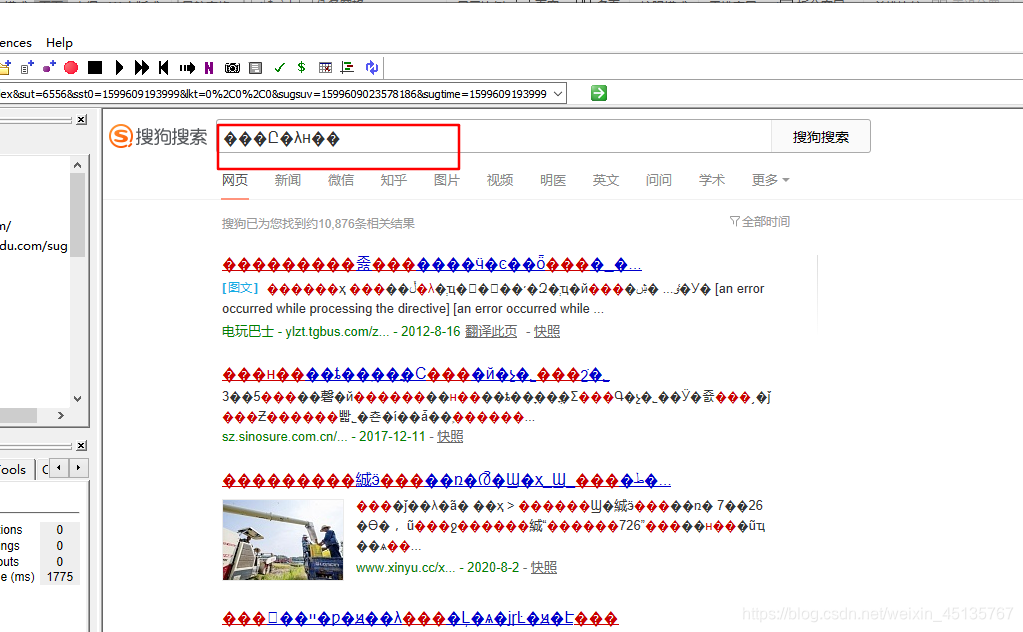Select the 明医 search tab
The width and height of the screenshot is (1023, 632).
tap(553, 180)
